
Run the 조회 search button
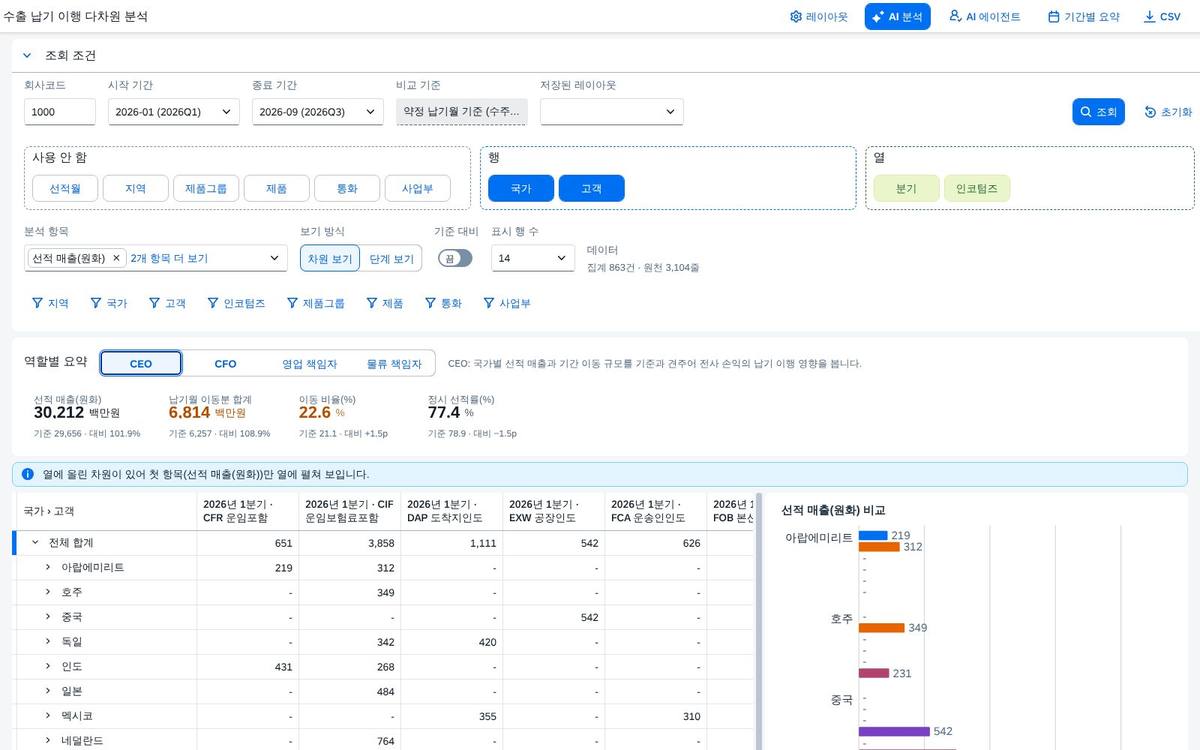[1098, 112]
